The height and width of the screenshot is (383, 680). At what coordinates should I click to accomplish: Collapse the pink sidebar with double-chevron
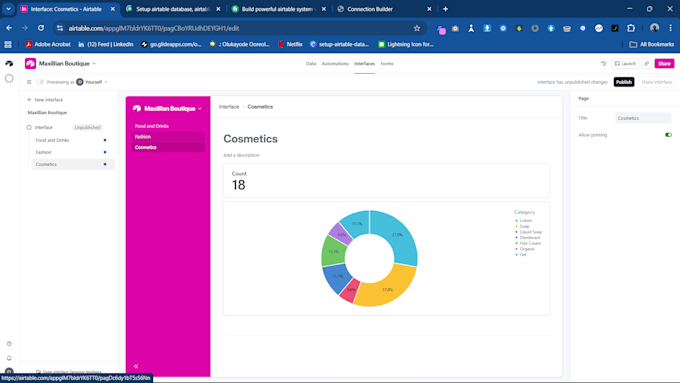click(x=136, y=366)
